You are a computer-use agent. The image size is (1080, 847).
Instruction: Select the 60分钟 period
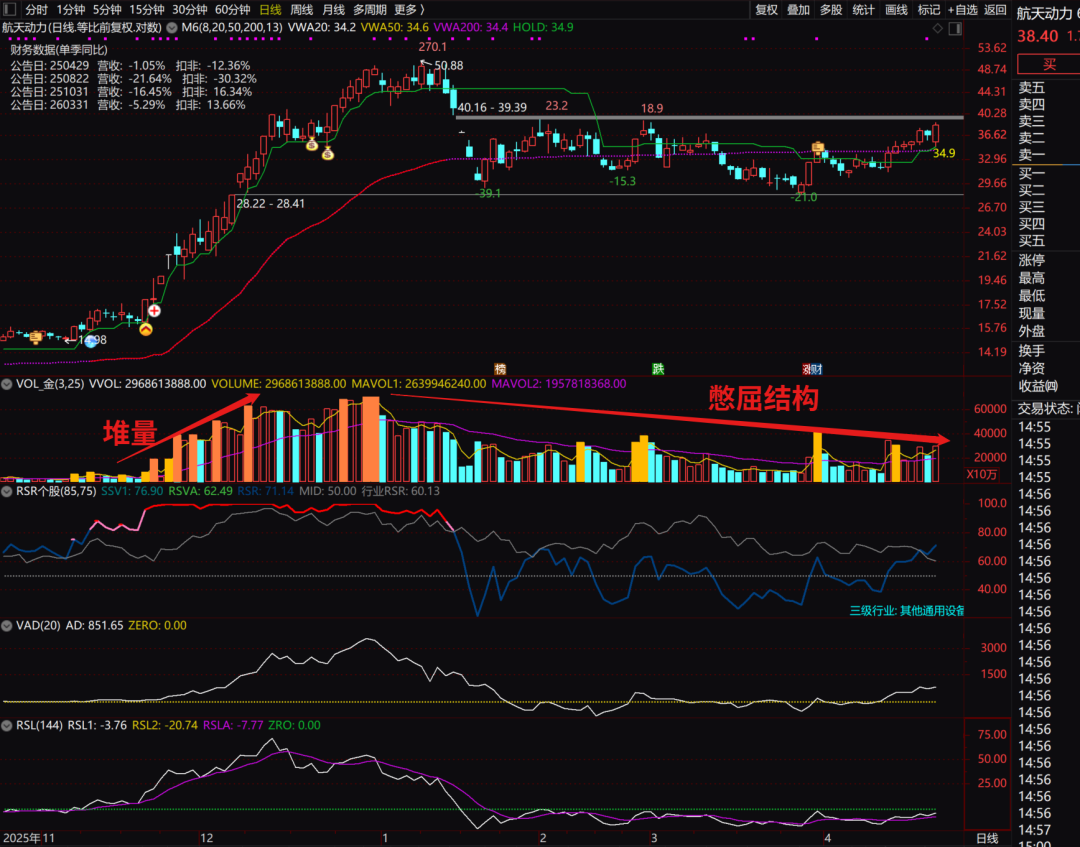coord(232,10)
